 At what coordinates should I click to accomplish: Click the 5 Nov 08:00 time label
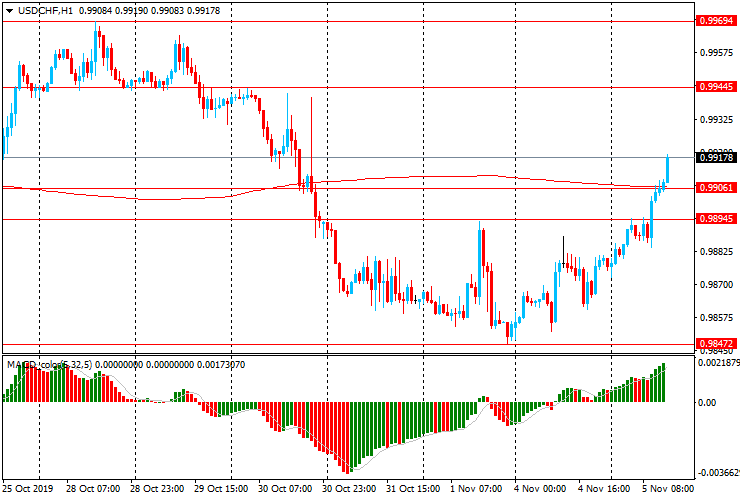point(669,490)
